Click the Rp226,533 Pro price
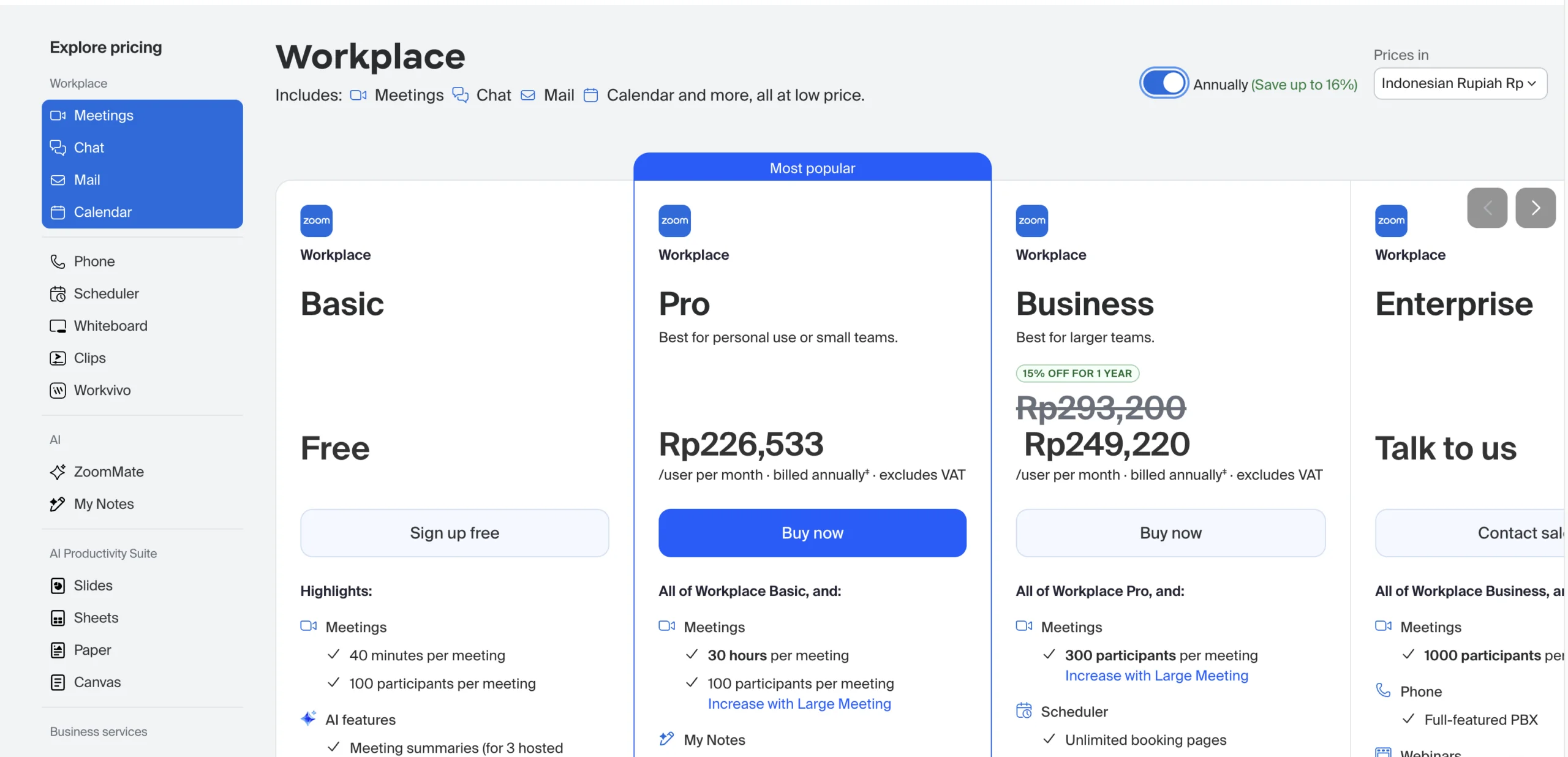Screen dimensions: 1568x757 (x=741, y=444)
